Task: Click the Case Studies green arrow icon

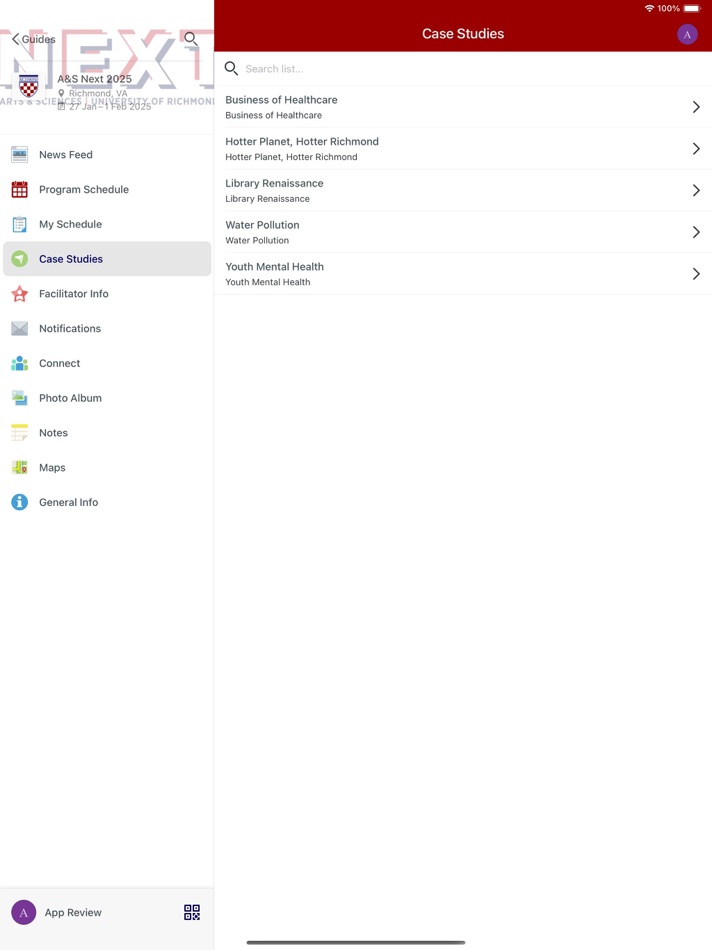Action: pyautogui.click(x=19, y=259)
